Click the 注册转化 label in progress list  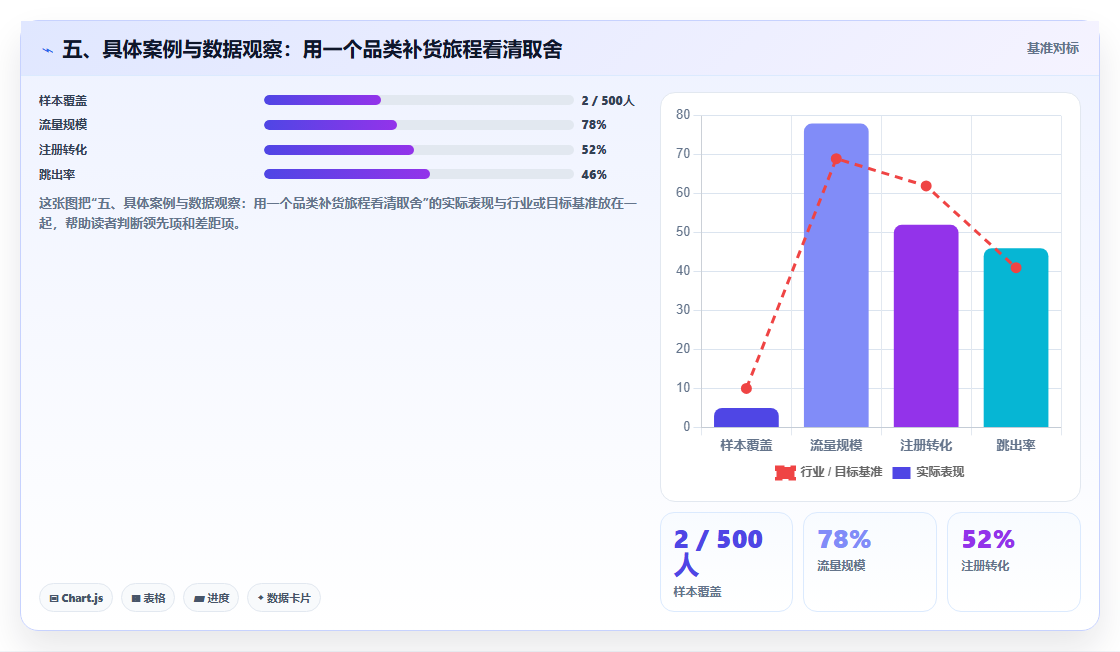point(63,150)
